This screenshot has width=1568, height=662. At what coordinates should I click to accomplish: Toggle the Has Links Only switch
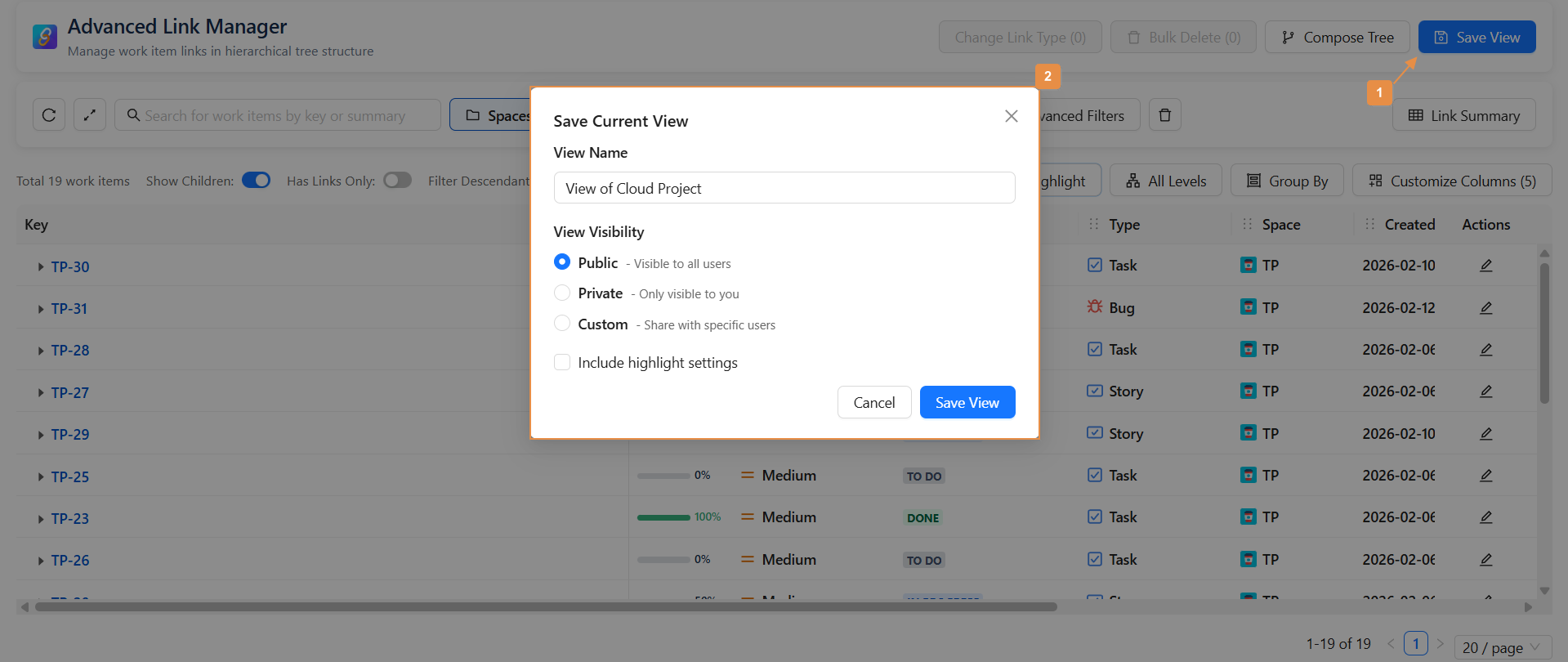(x=398, y=180)
